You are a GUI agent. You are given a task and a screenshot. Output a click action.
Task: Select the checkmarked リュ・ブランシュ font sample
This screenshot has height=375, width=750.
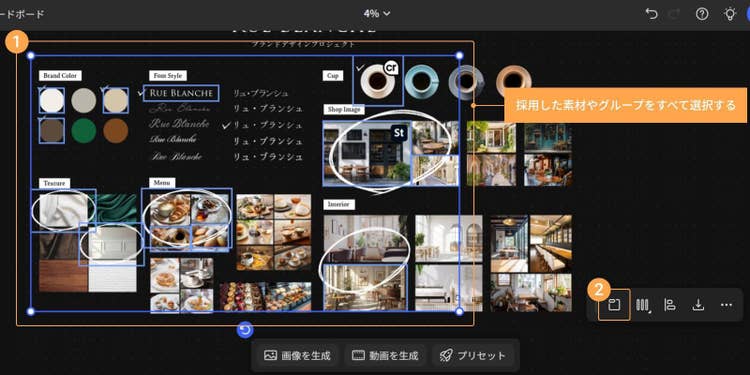267,125
